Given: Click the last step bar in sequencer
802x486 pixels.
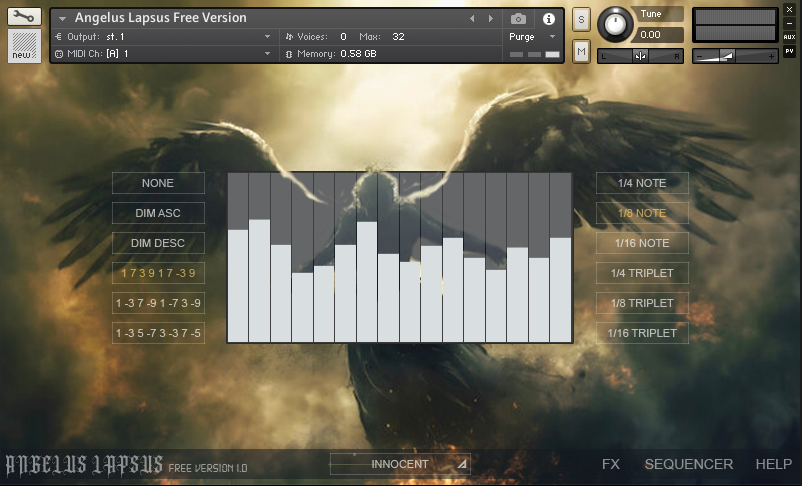Looking at the screenshot, I should pos(561,290).
